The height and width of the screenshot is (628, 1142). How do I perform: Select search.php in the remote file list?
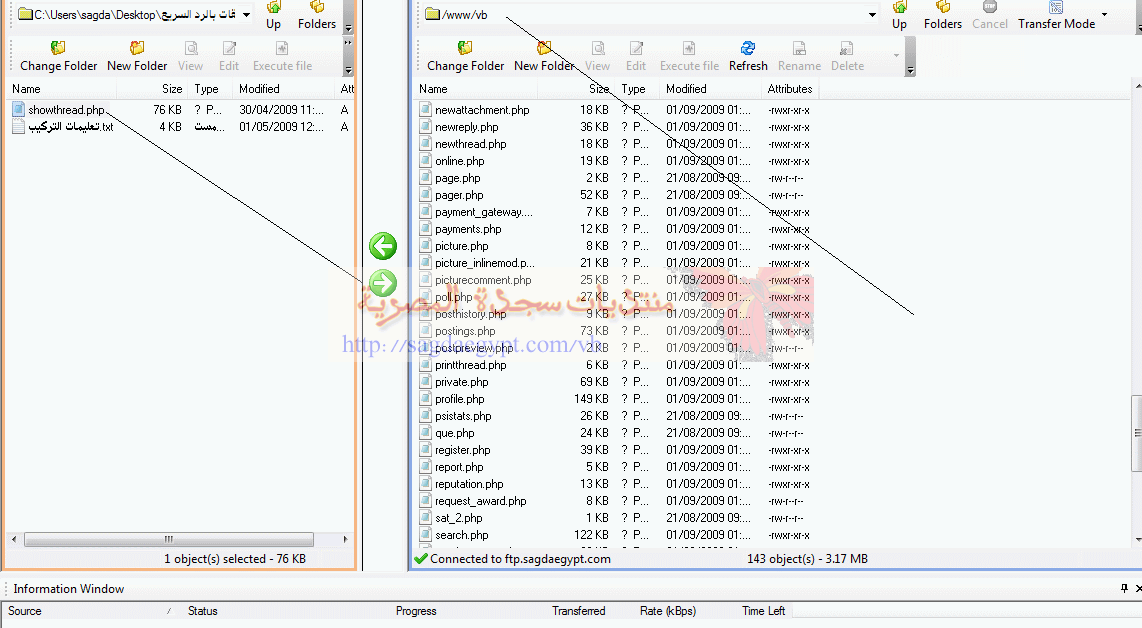(461, 535)
